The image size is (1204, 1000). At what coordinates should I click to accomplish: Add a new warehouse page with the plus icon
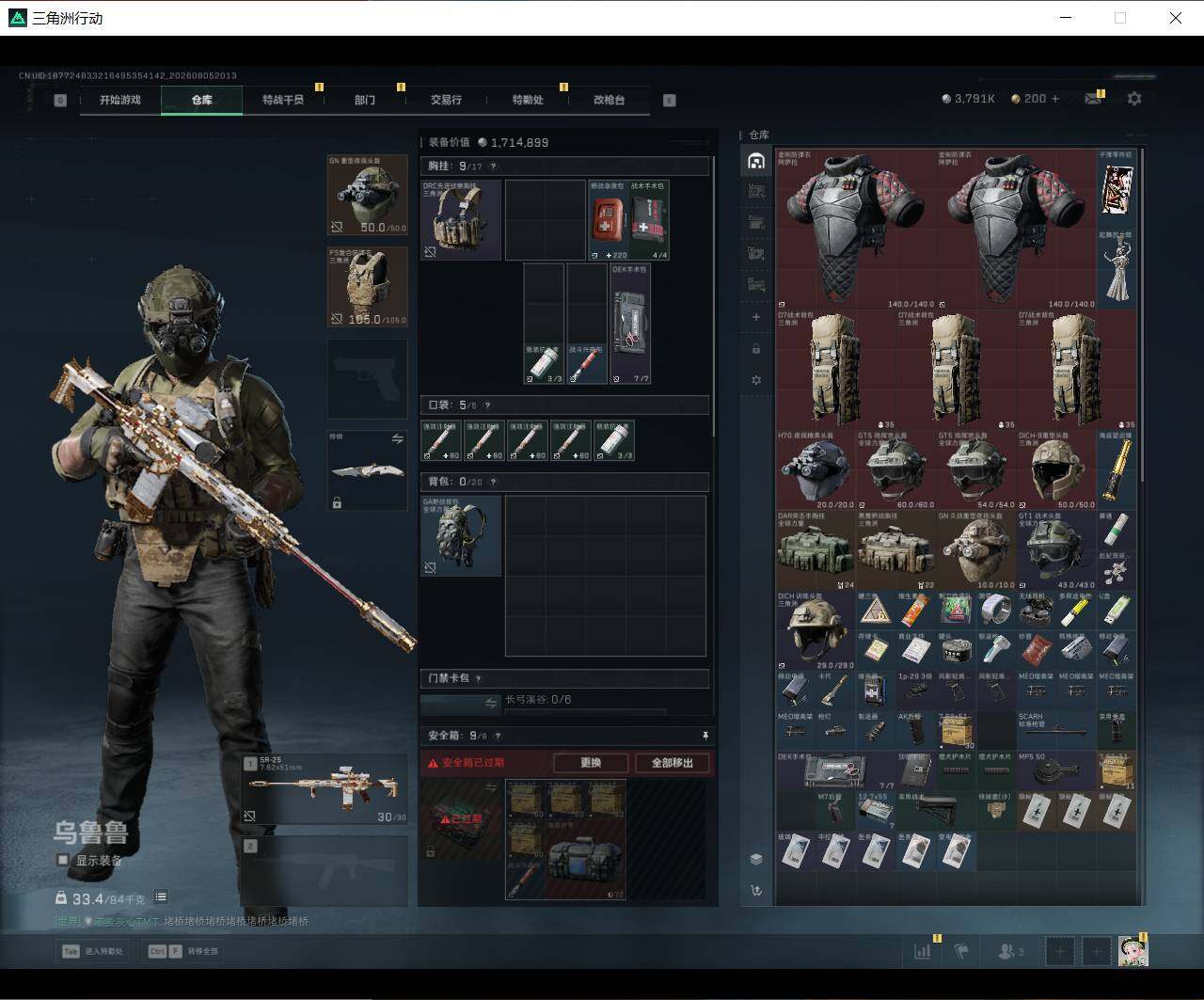[756, 317]
